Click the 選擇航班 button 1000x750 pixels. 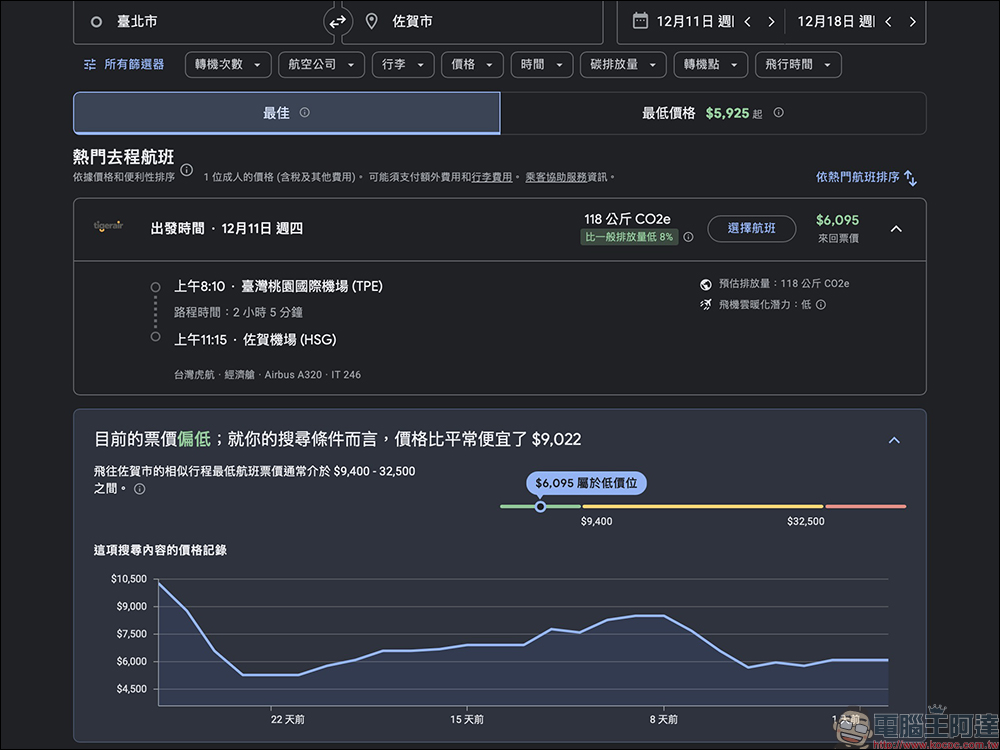coord(752,229)
